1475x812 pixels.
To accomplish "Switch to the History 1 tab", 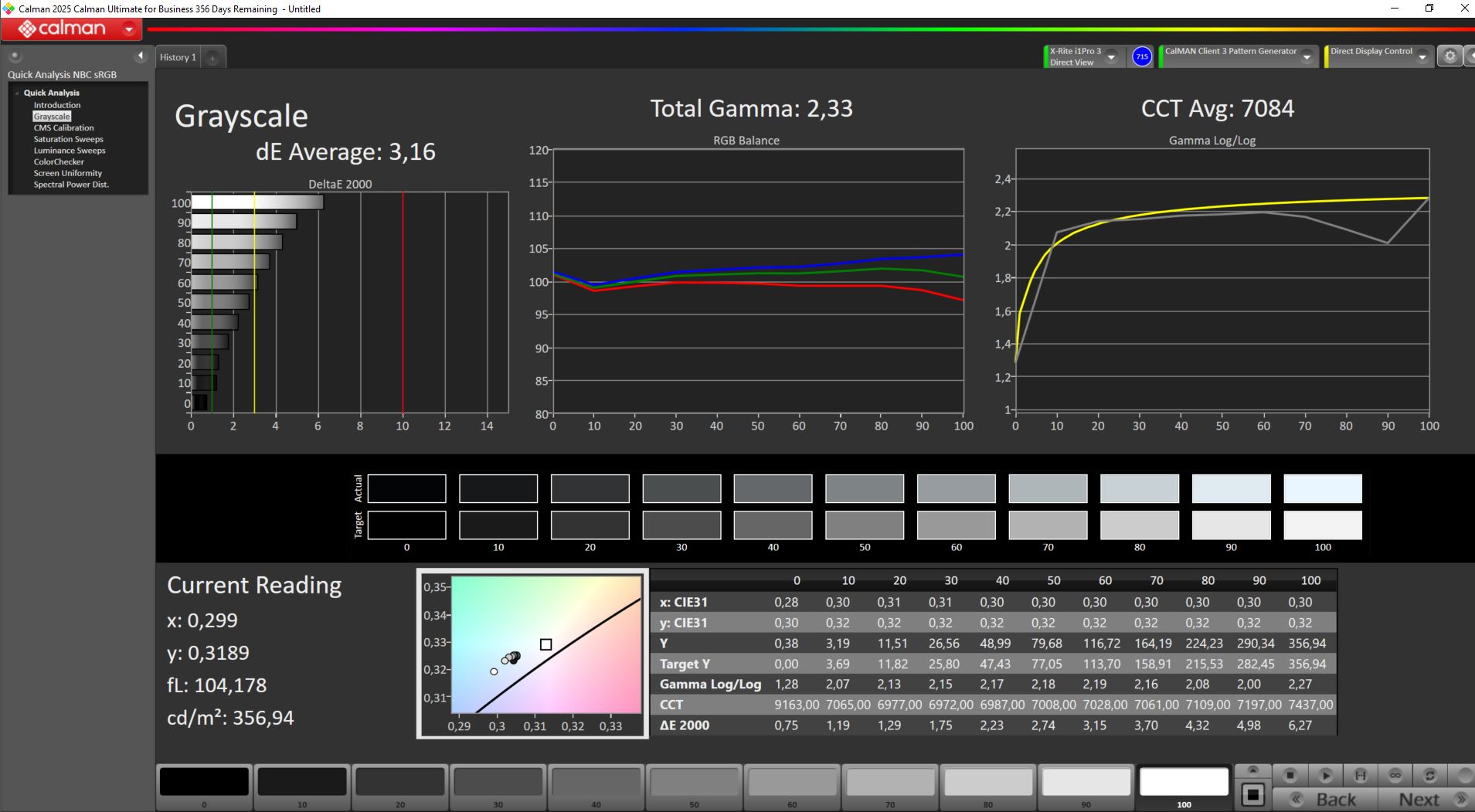I will tap(178, 57).
